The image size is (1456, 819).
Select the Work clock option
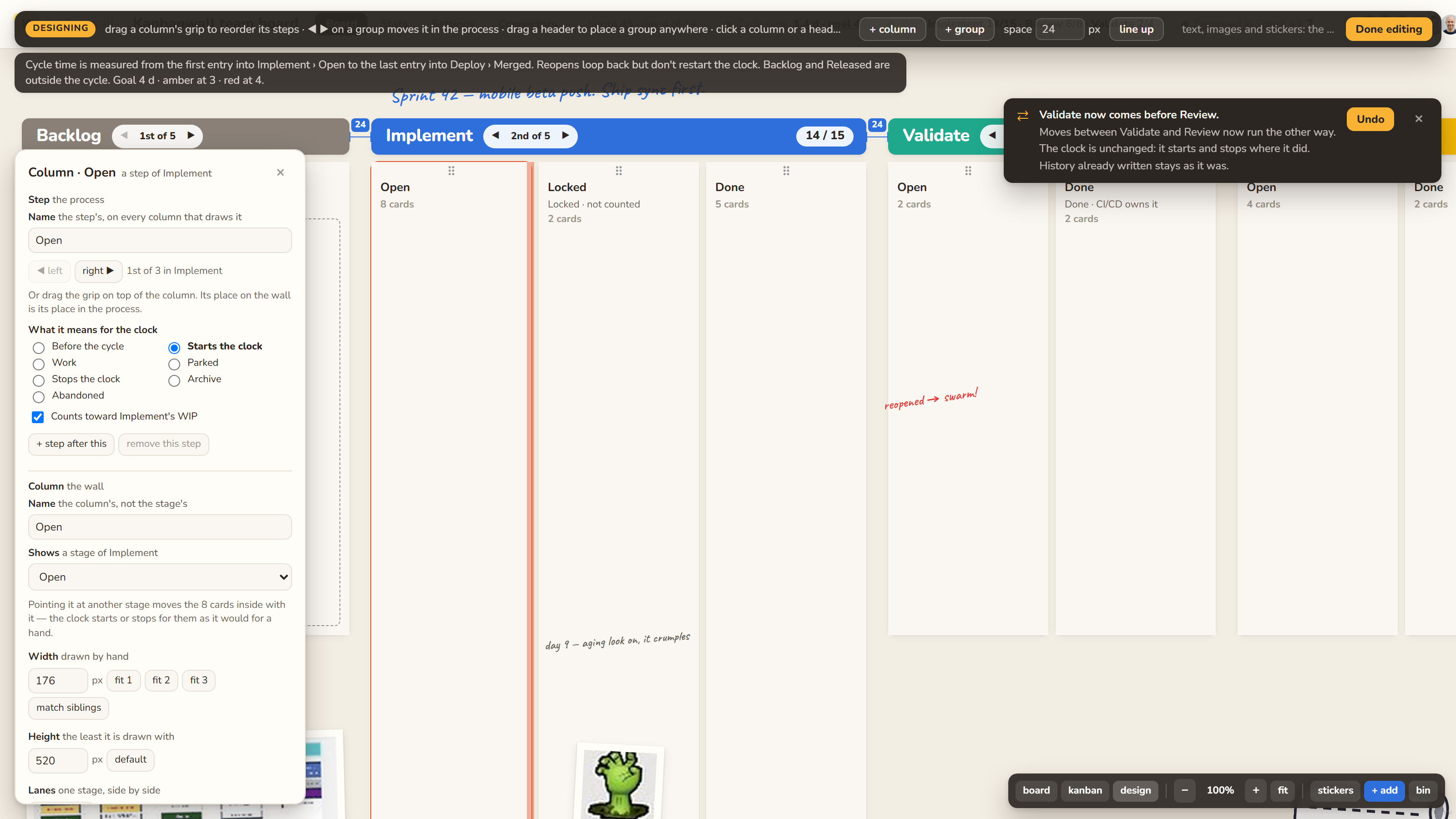point(38,364)
